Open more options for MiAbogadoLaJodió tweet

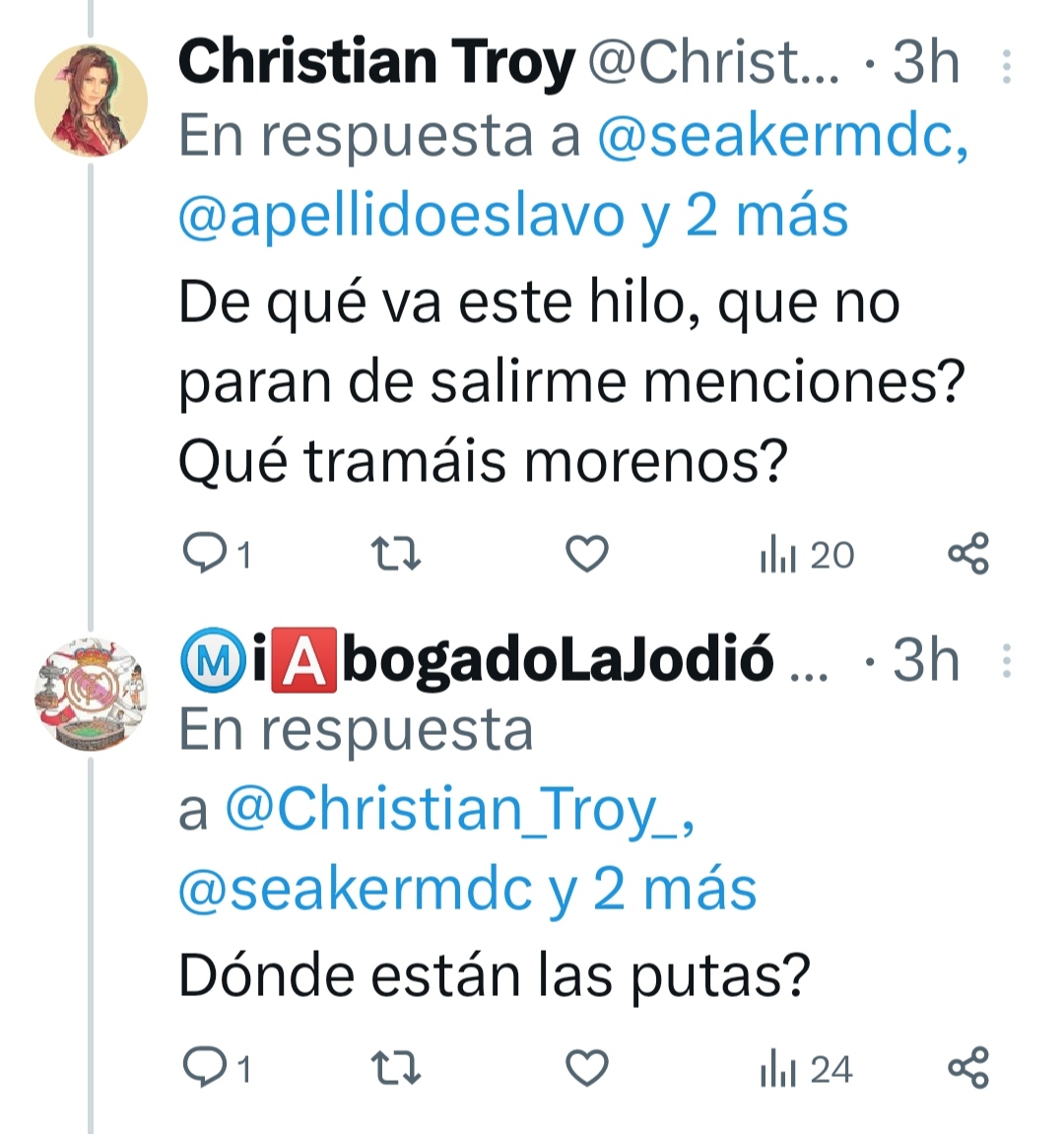click(x=1006, y=661)
